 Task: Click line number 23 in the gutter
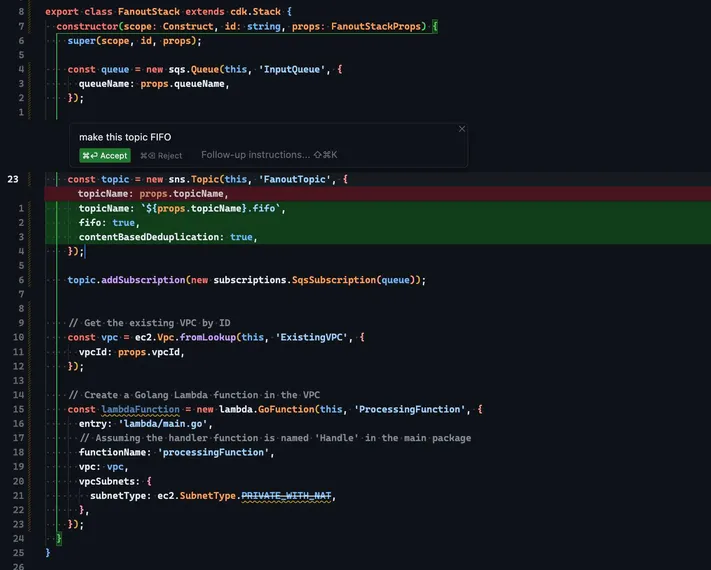[13, 179]
